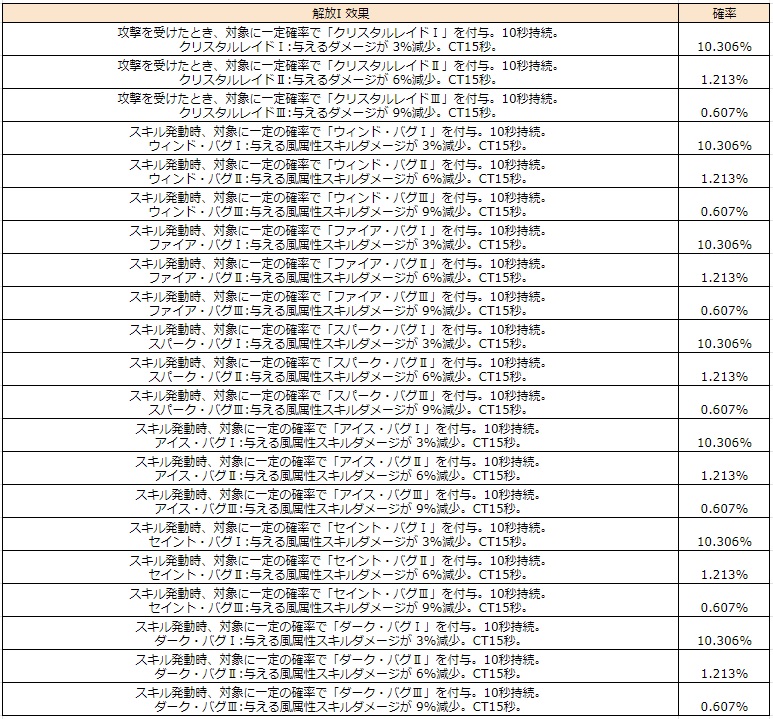The height and width of the screenshot is (719, 773).
Task: Click the 確率 column header
Action: (725, 13)
